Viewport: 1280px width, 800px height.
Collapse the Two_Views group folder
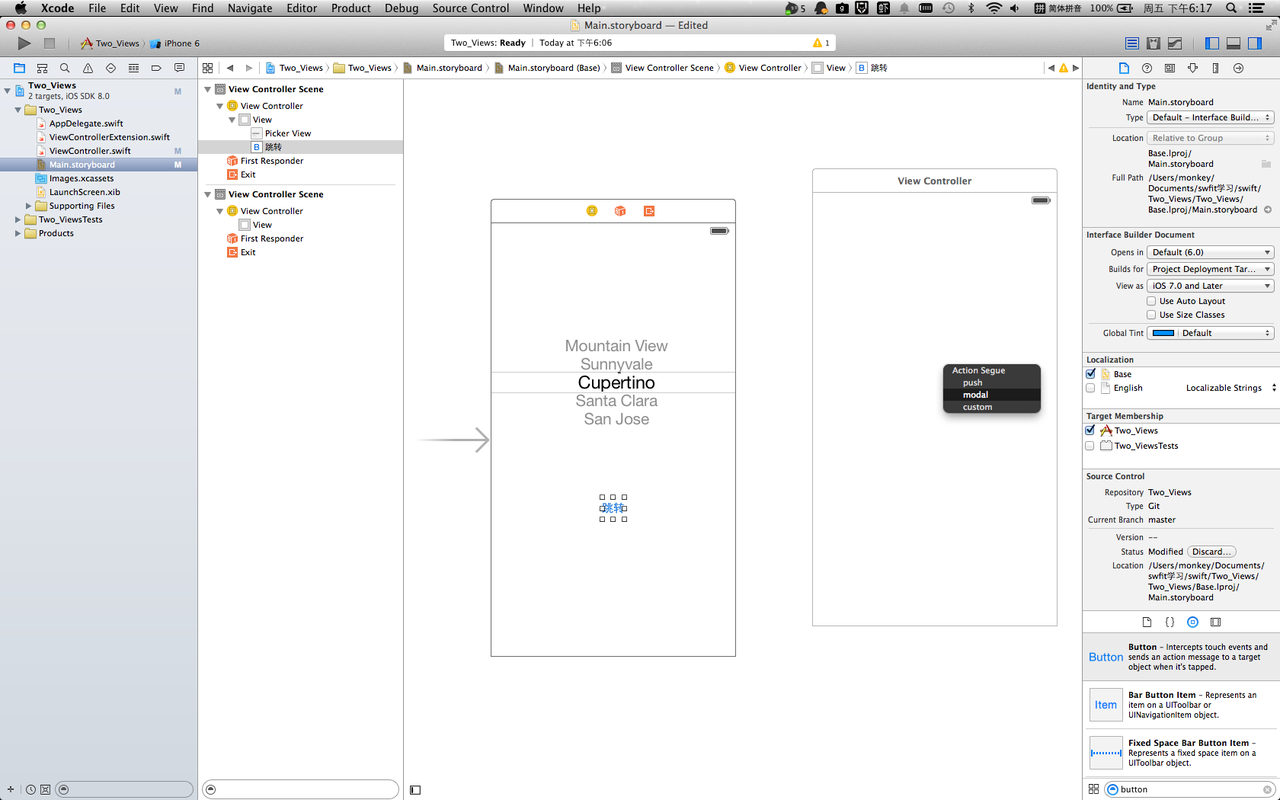click(x=18, y=110)
